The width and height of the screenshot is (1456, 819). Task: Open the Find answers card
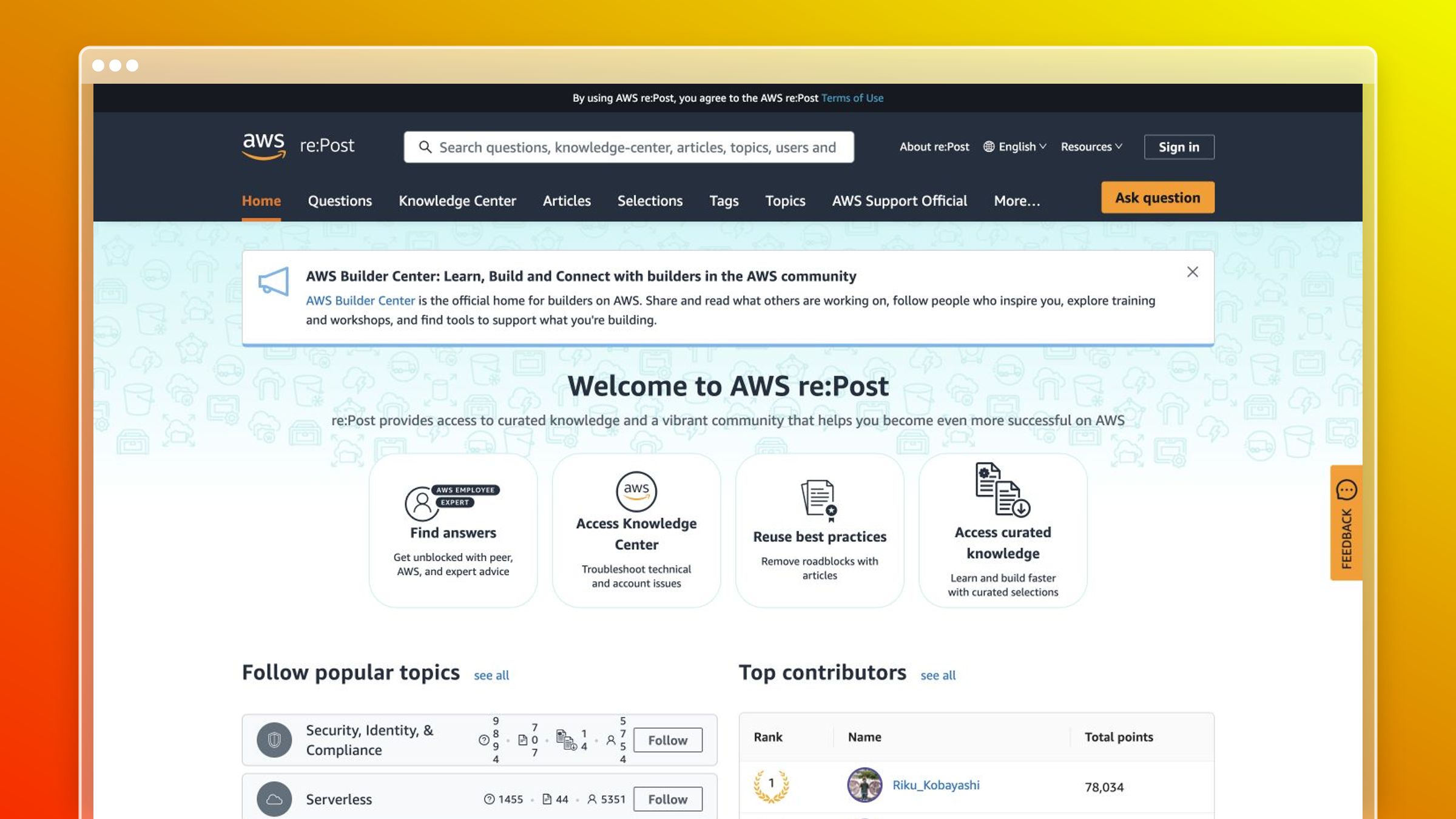coord(453,530)
